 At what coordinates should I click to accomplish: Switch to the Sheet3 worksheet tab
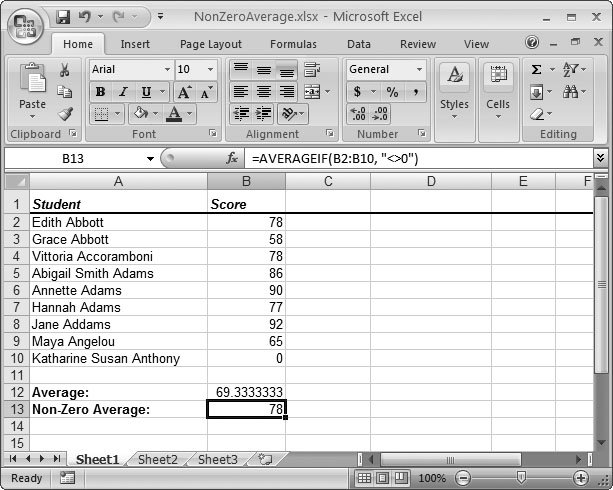coord(218,459)
